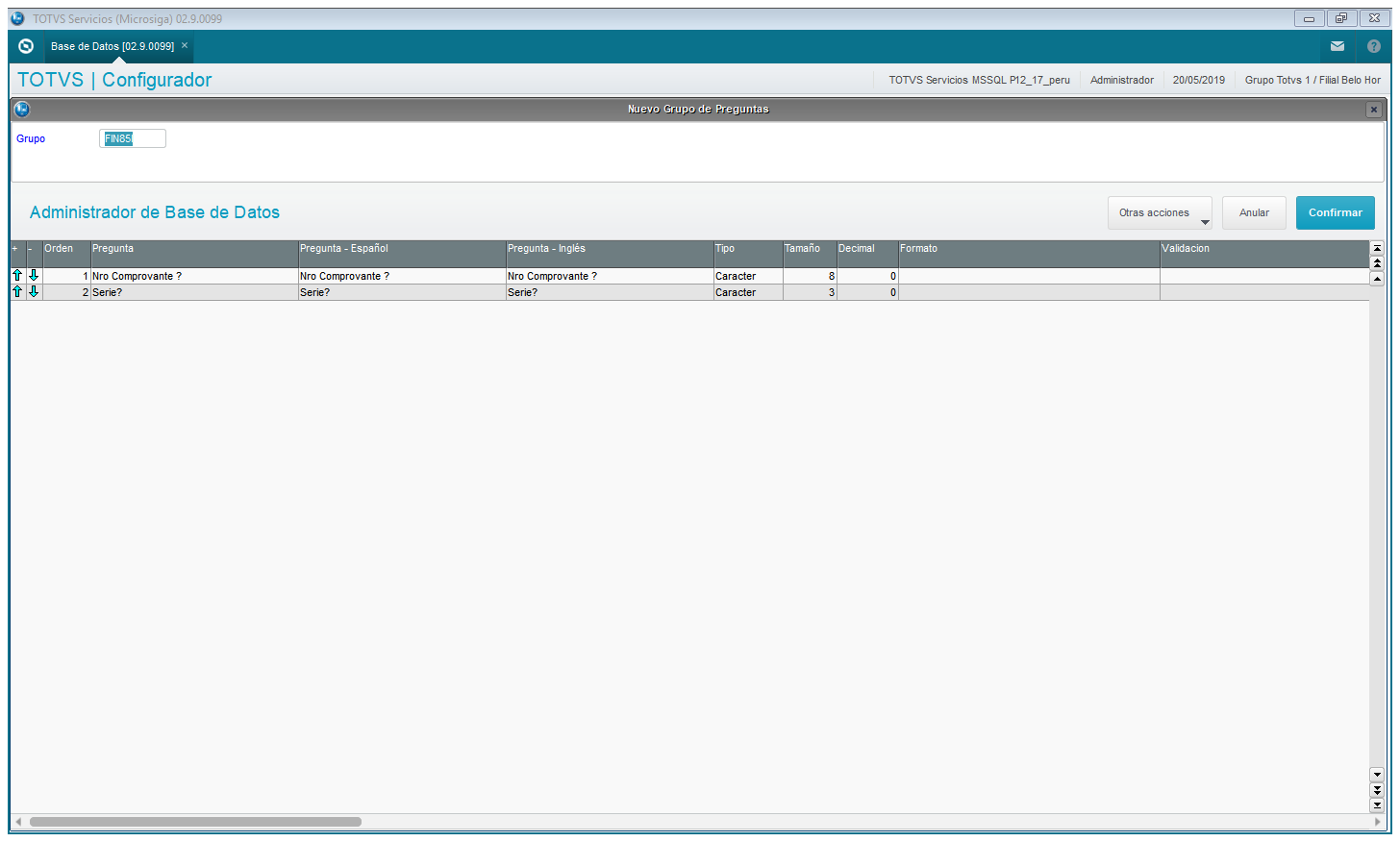Click 'Grupo Totvs 1 / Filial Belo Hor' text

(x=1312, y=80)
